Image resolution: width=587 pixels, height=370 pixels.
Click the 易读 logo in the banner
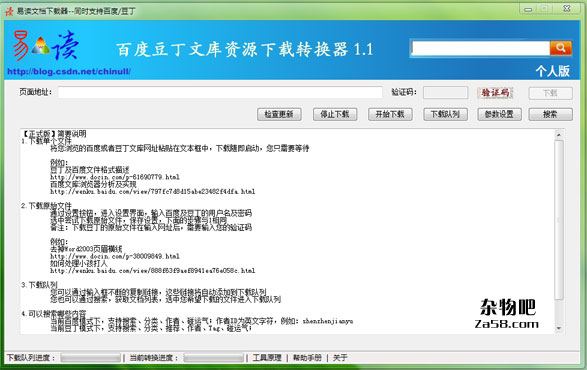click(x=46, y=46)
